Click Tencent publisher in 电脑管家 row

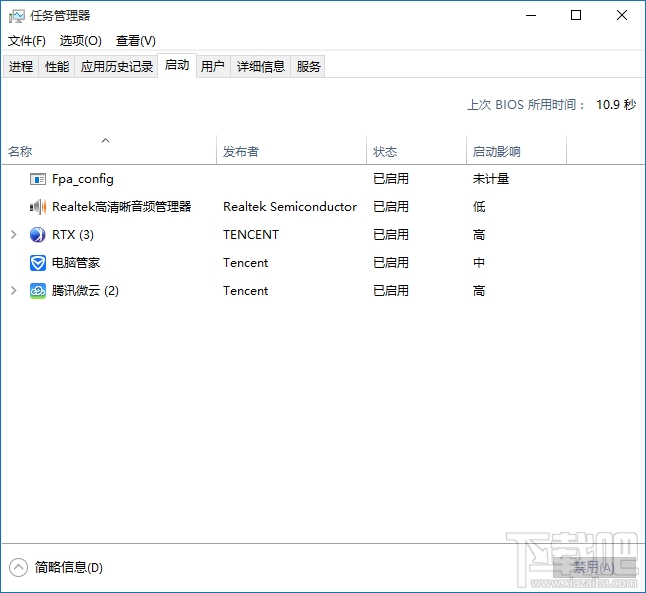[246, 263]
